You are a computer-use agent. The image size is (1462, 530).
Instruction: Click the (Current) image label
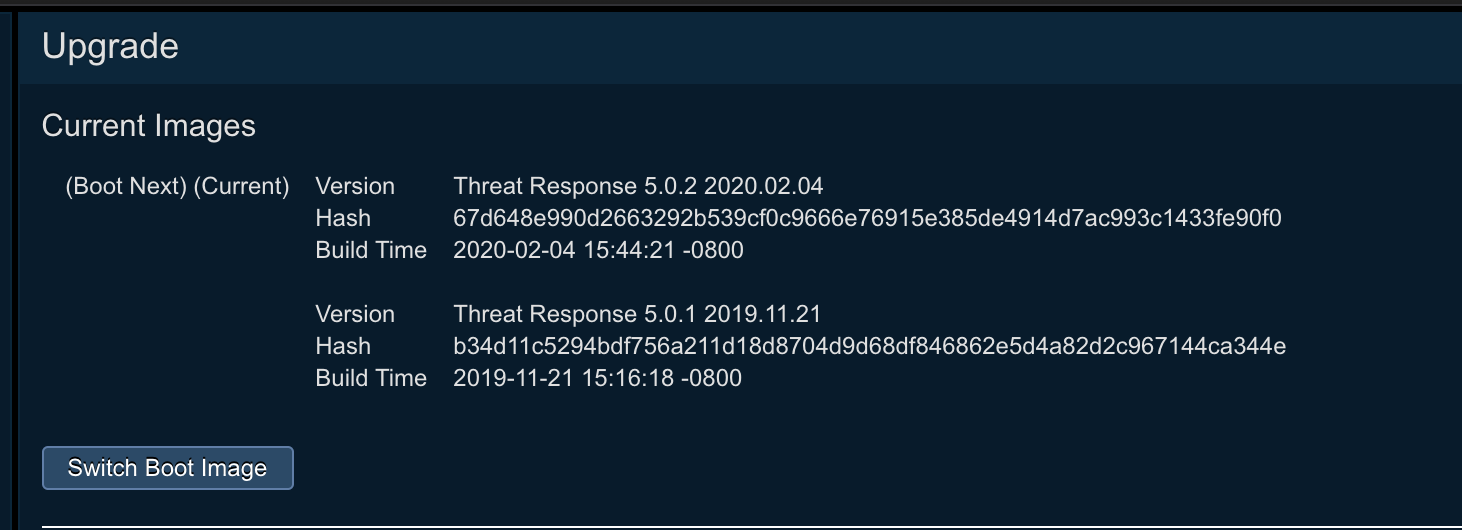(x=241, y=187)
